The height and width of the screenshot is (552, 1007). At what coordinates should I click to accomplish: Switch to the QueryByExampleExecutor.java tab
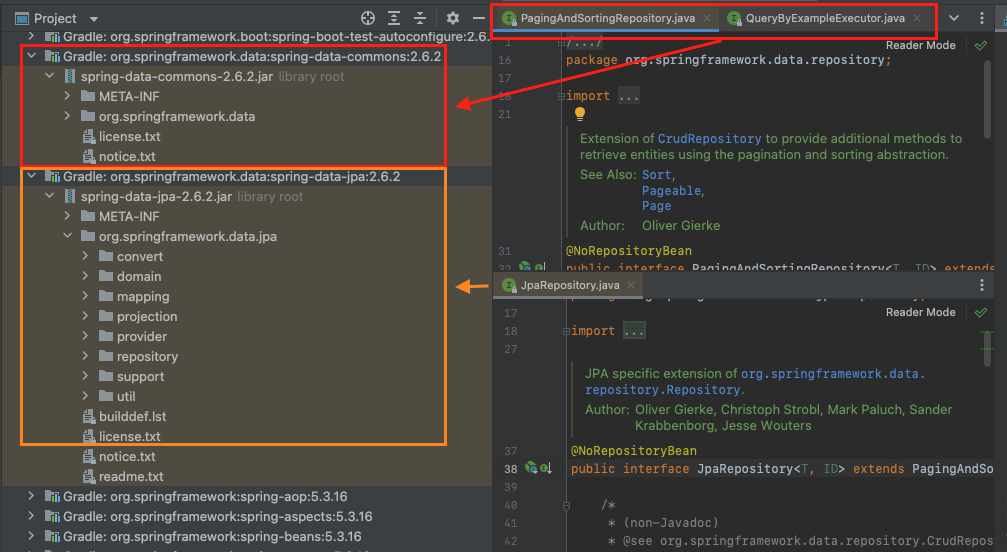coord(825,18)
